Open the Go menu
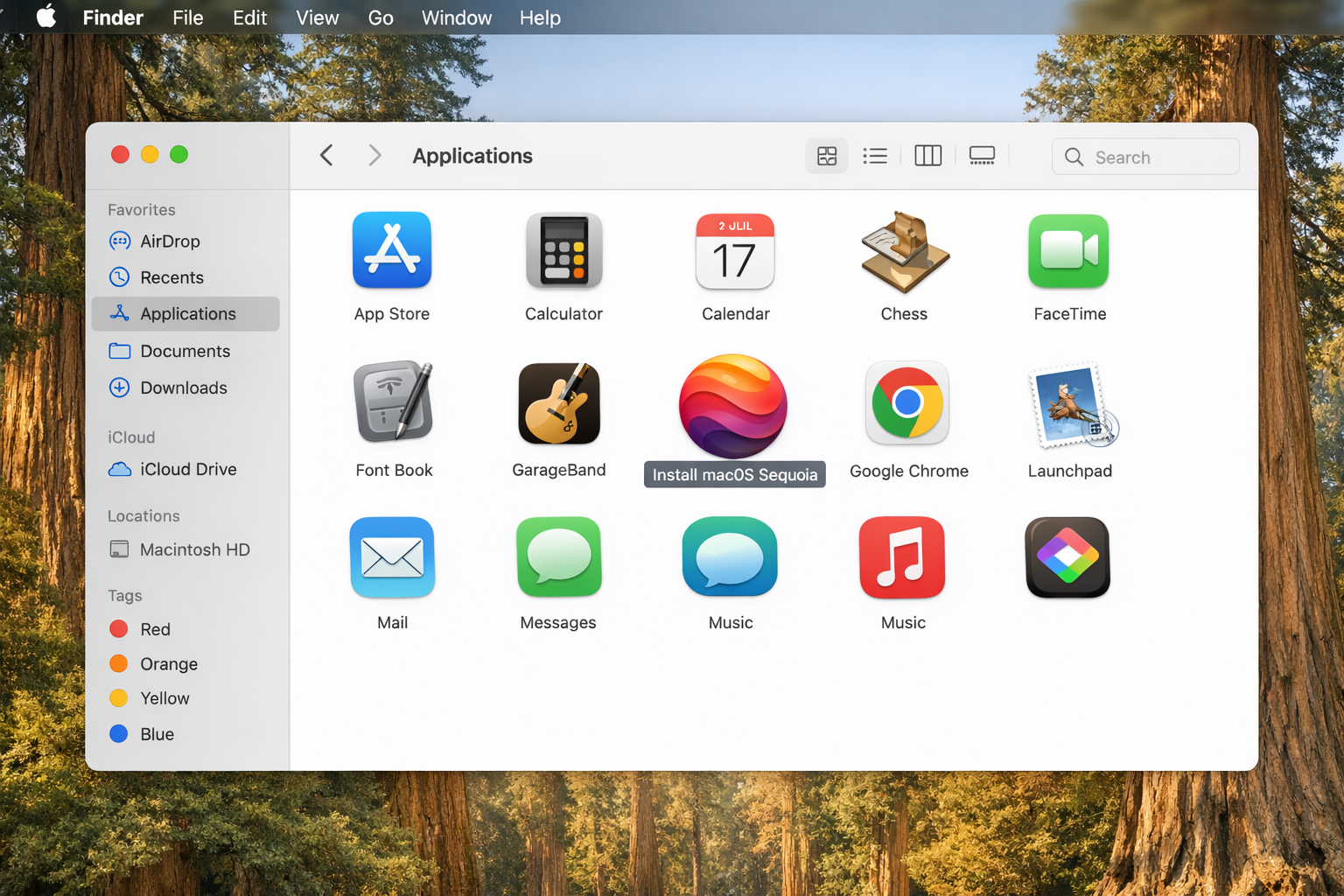Image resolution: width=1344 pixels, height=896 pixels. click(381, 17)
